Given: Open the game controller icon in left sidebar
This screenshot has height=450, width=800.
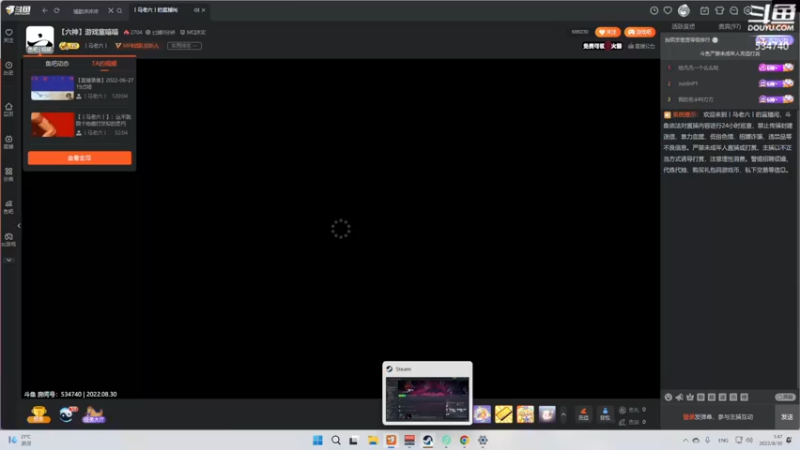Looking at the screenshot, I should pos(9,240).
